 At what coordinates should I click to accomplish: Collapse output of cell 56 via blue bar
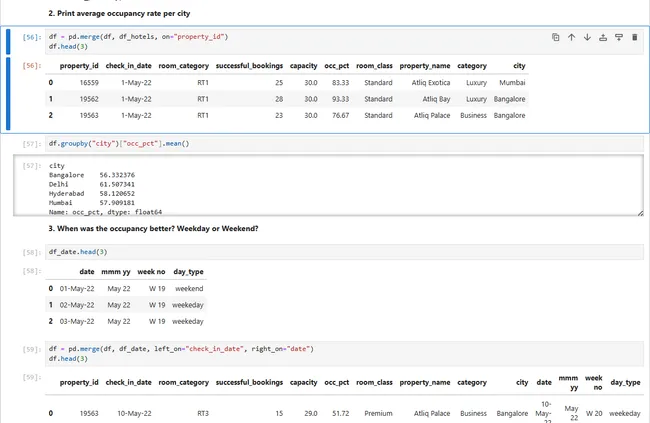pyautogui.click(x=8, y=93)
